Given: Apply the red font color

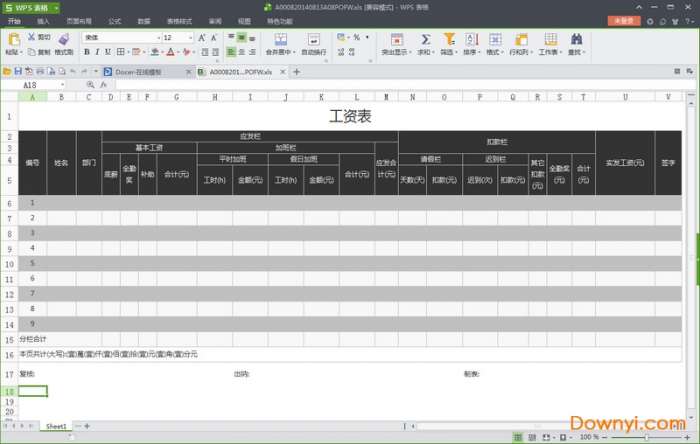Looking at the screenshot, I should [x=171, y=52].
